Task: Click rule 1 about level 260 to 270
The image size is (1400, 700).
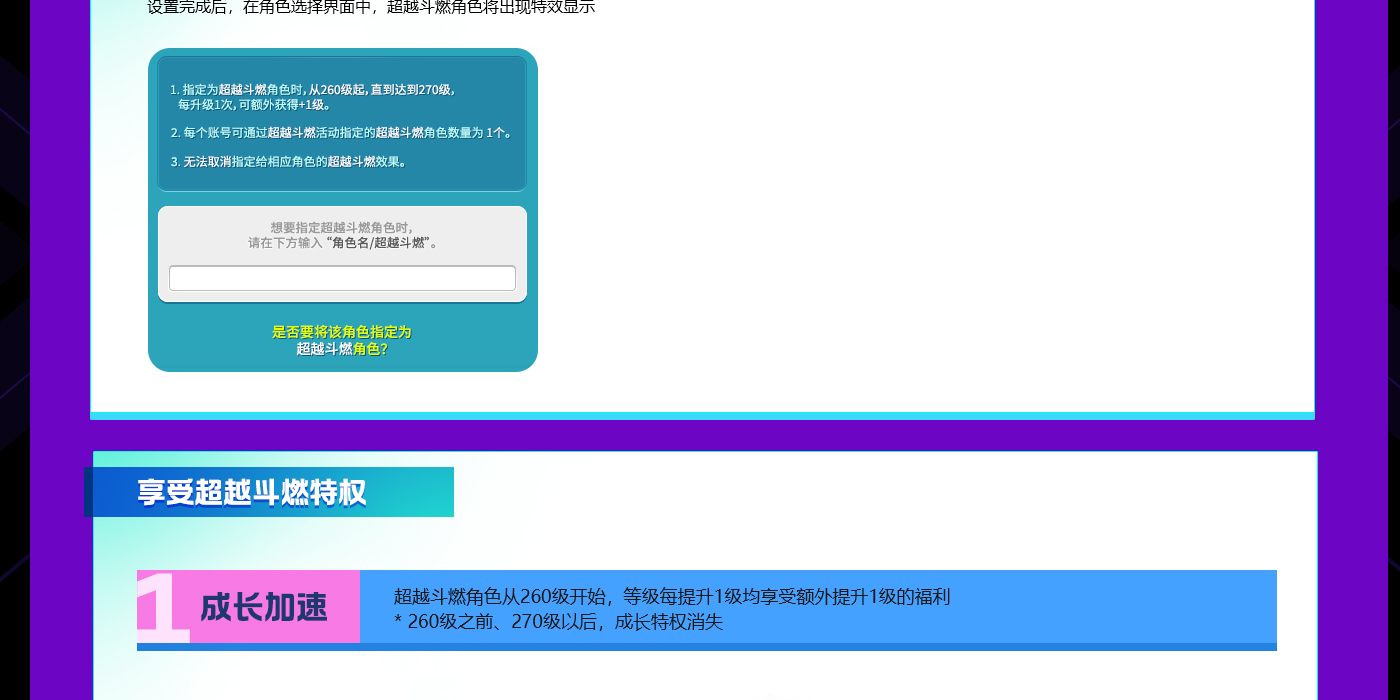Action: (x=312, y=96)
